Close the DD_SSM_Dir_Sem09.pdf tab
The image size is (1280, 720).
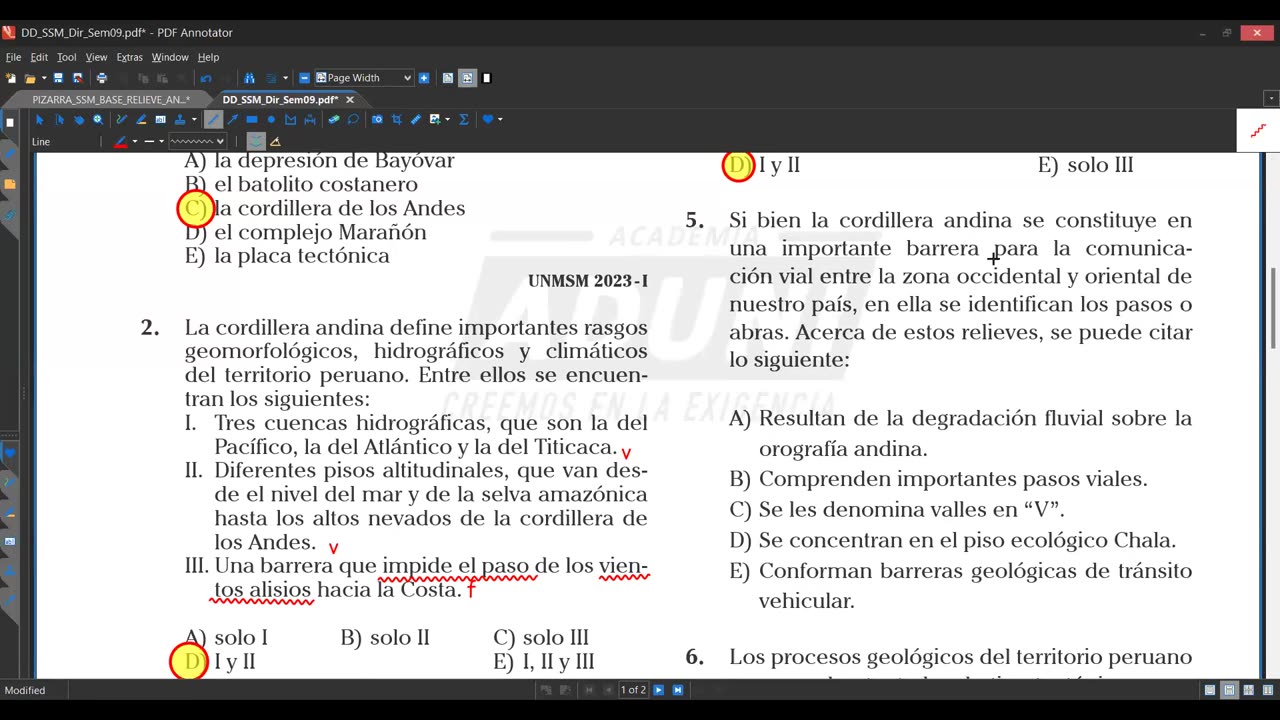click(x=350, y=100)
